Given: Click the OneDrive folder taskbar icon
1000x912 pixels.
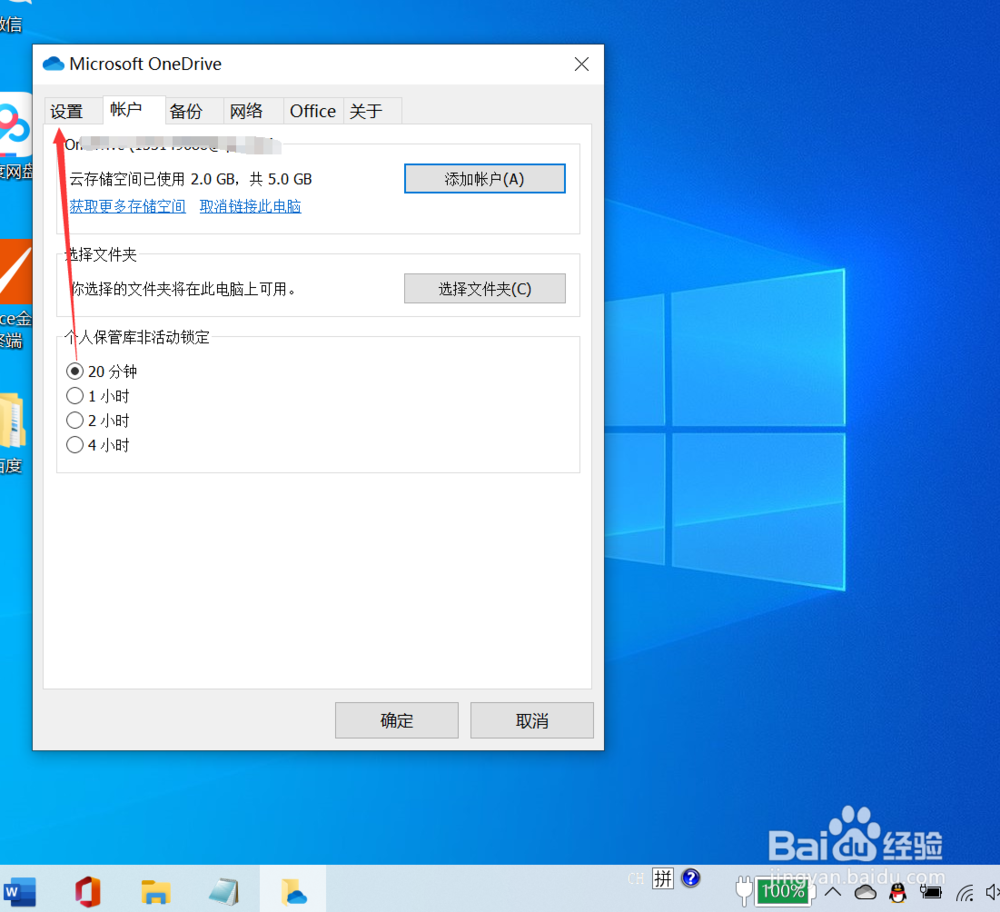Looking at the screenshot, I should [x=293, y=892].
